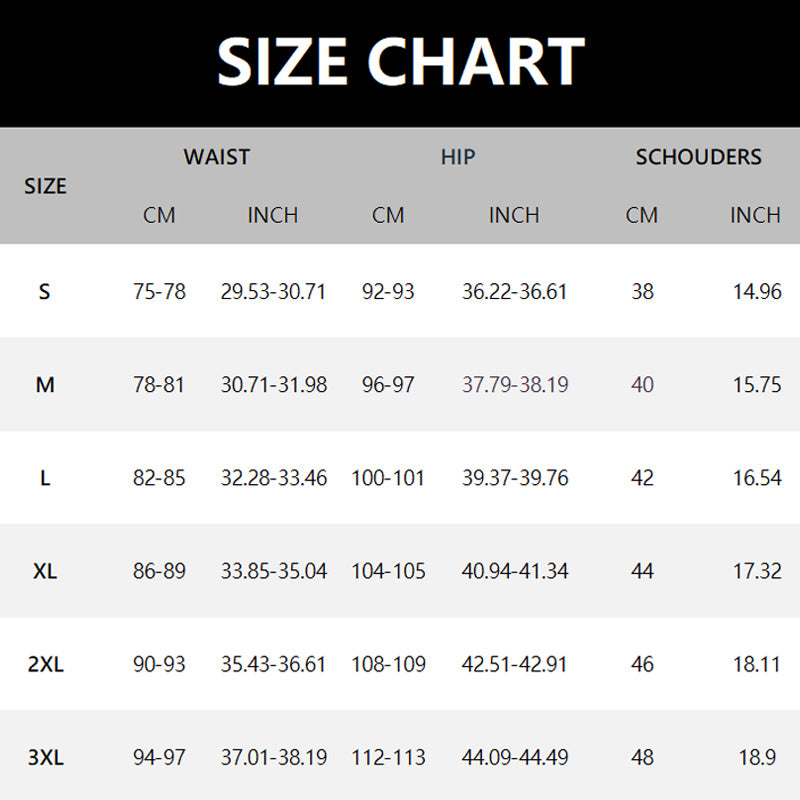Viewport: 800px width, 800px height.
Task: Pick the XL size row label
Action: [45, 571]
